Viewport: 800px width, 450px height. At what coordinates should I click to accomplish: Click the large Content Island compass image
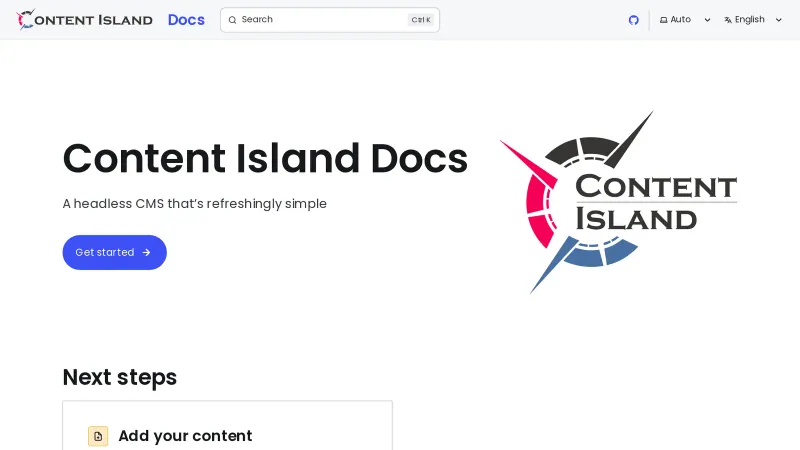618,202
